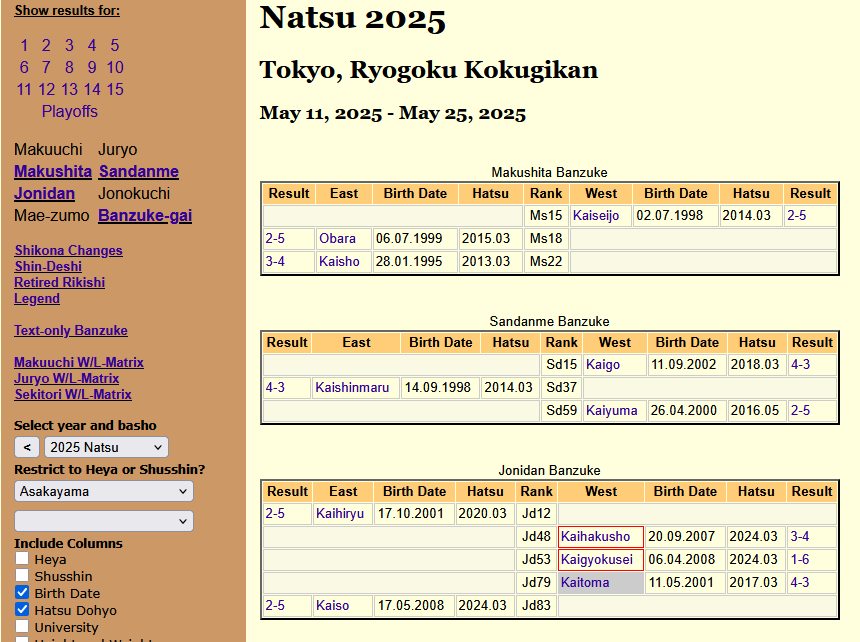This screenshot has height=642, width=860.
Task: Select the Jd79 rank cell
Action: [536, 583]
